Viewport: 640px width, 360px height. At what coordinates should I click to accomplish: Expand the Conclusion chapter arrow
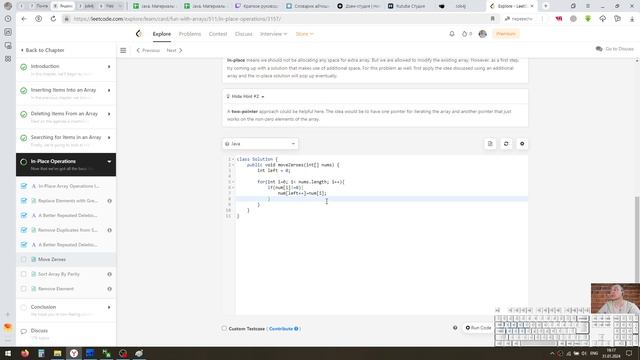pos(109,307)
